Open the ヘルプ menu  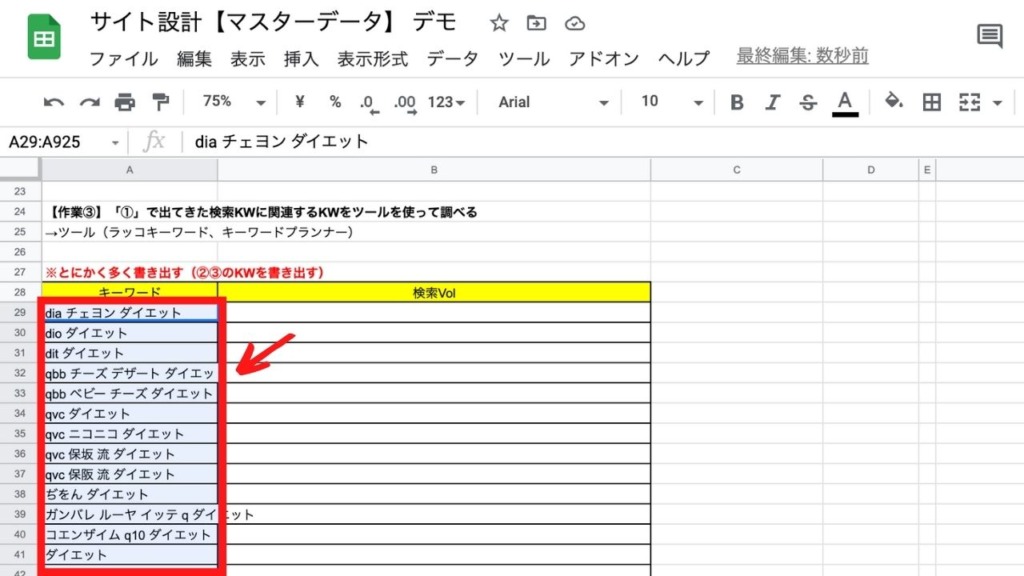(684, 59)
